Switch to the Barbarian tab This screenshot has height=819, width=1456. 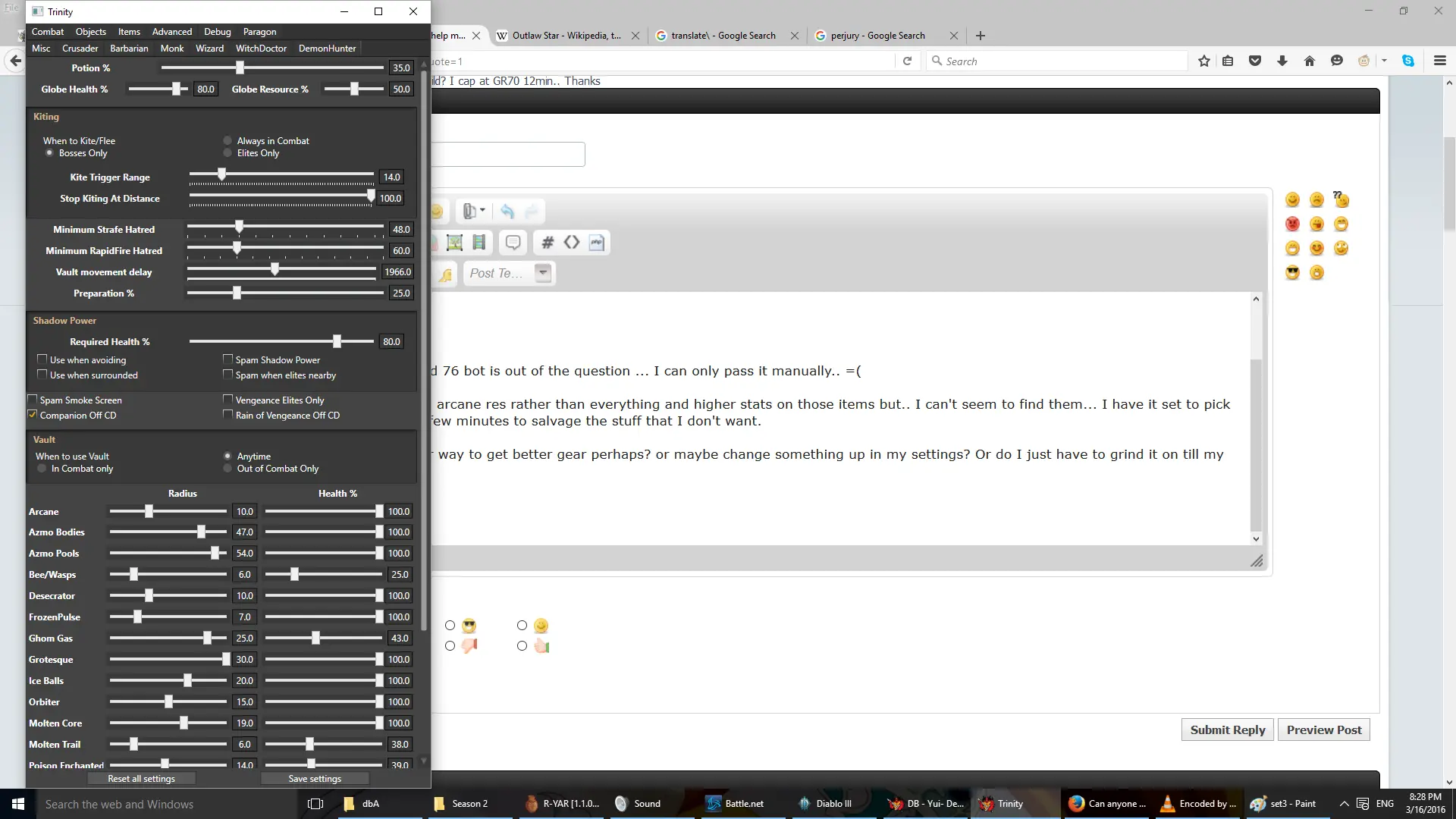[x=129, y=48]
